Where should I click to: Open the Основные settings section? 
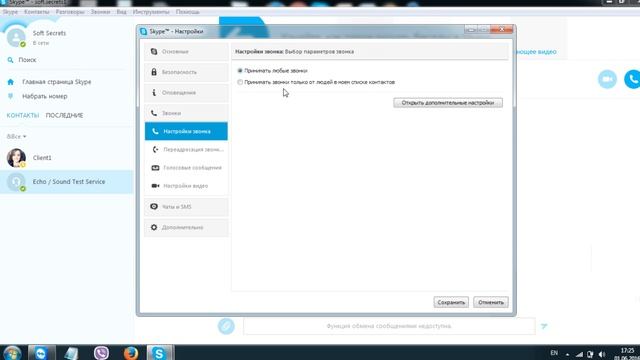point(186,52)
